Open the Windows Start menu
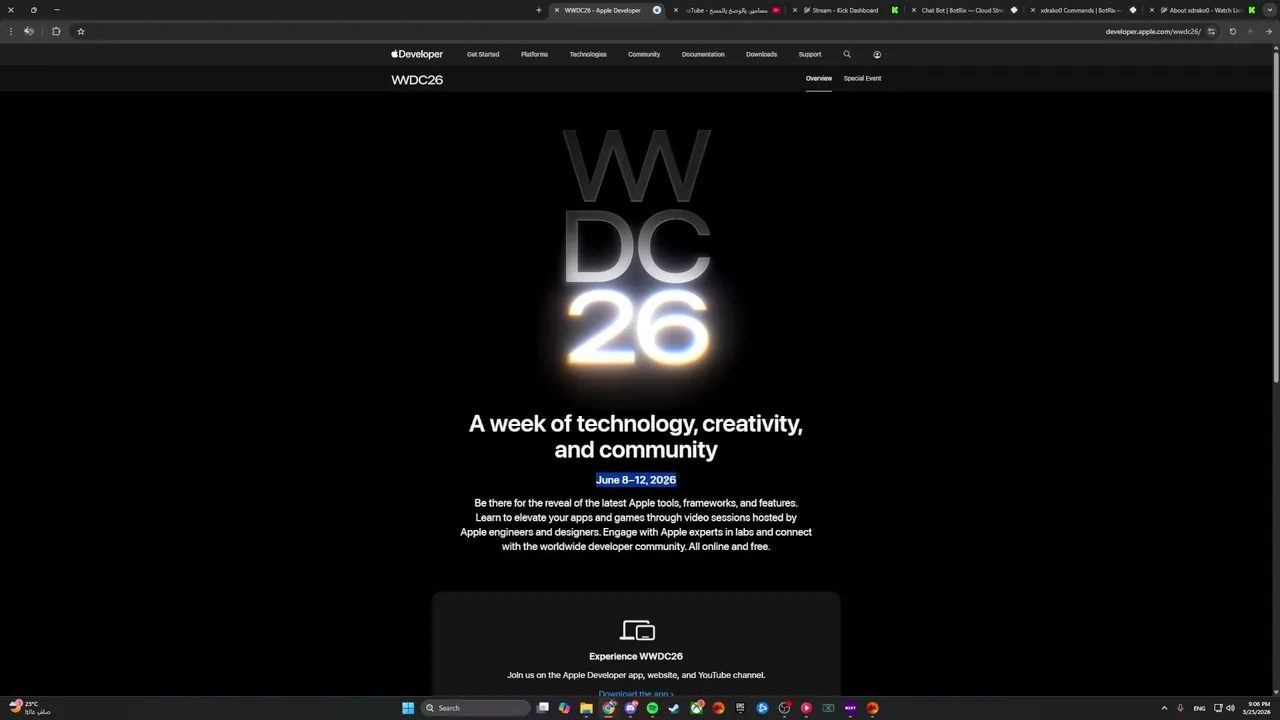1280x720 pixels. 408,708
